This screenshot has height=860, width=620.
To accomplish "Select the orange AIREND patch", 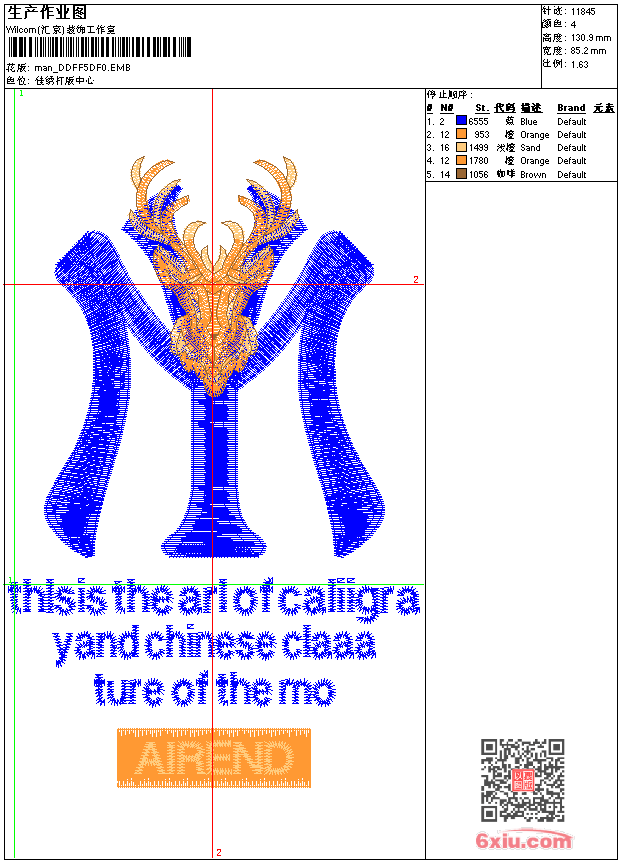I will (x=213, y=758).
